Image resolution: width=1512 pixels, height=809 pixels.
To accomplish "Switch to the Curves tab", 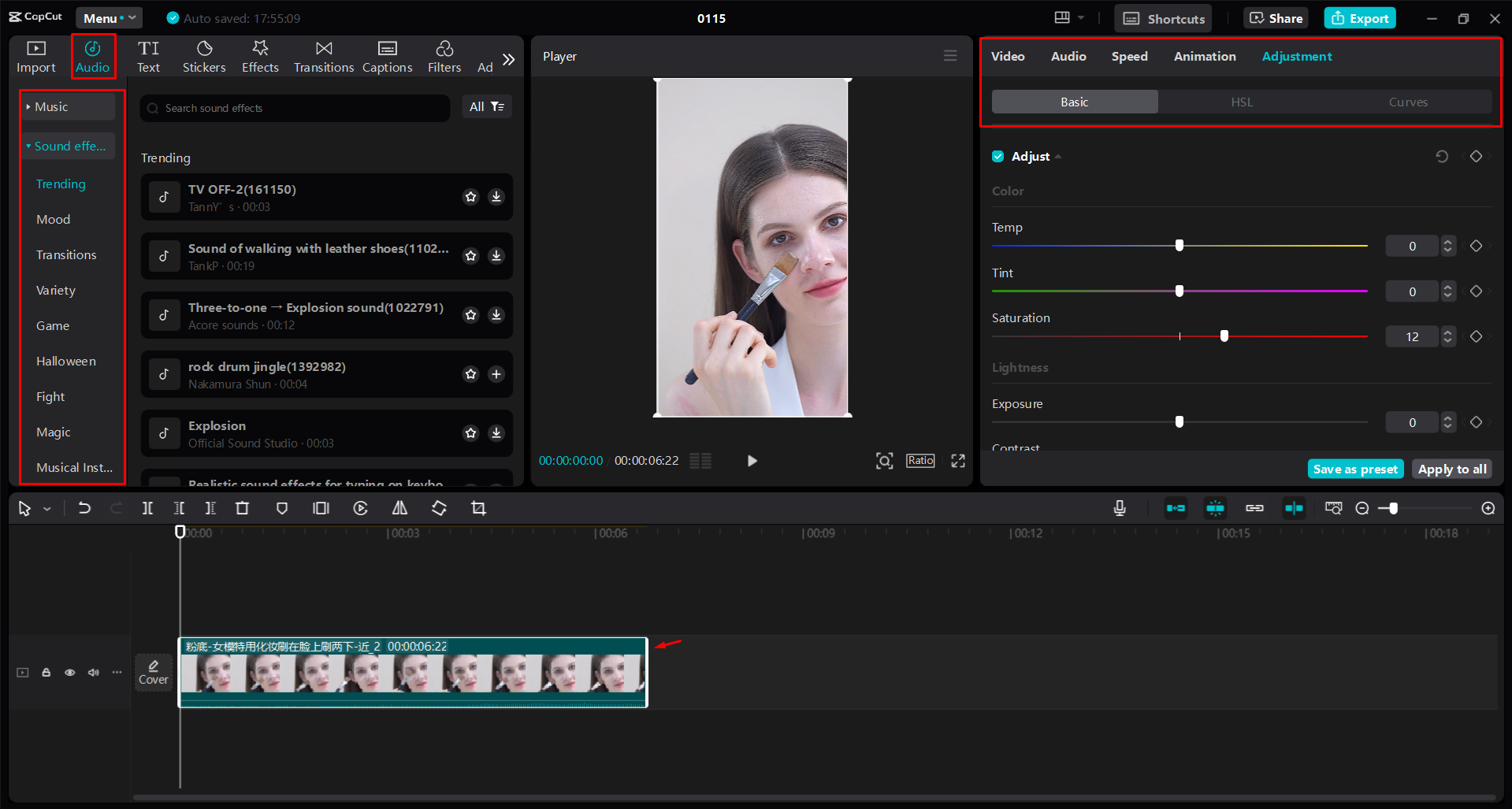I will tap(1407, 102).
